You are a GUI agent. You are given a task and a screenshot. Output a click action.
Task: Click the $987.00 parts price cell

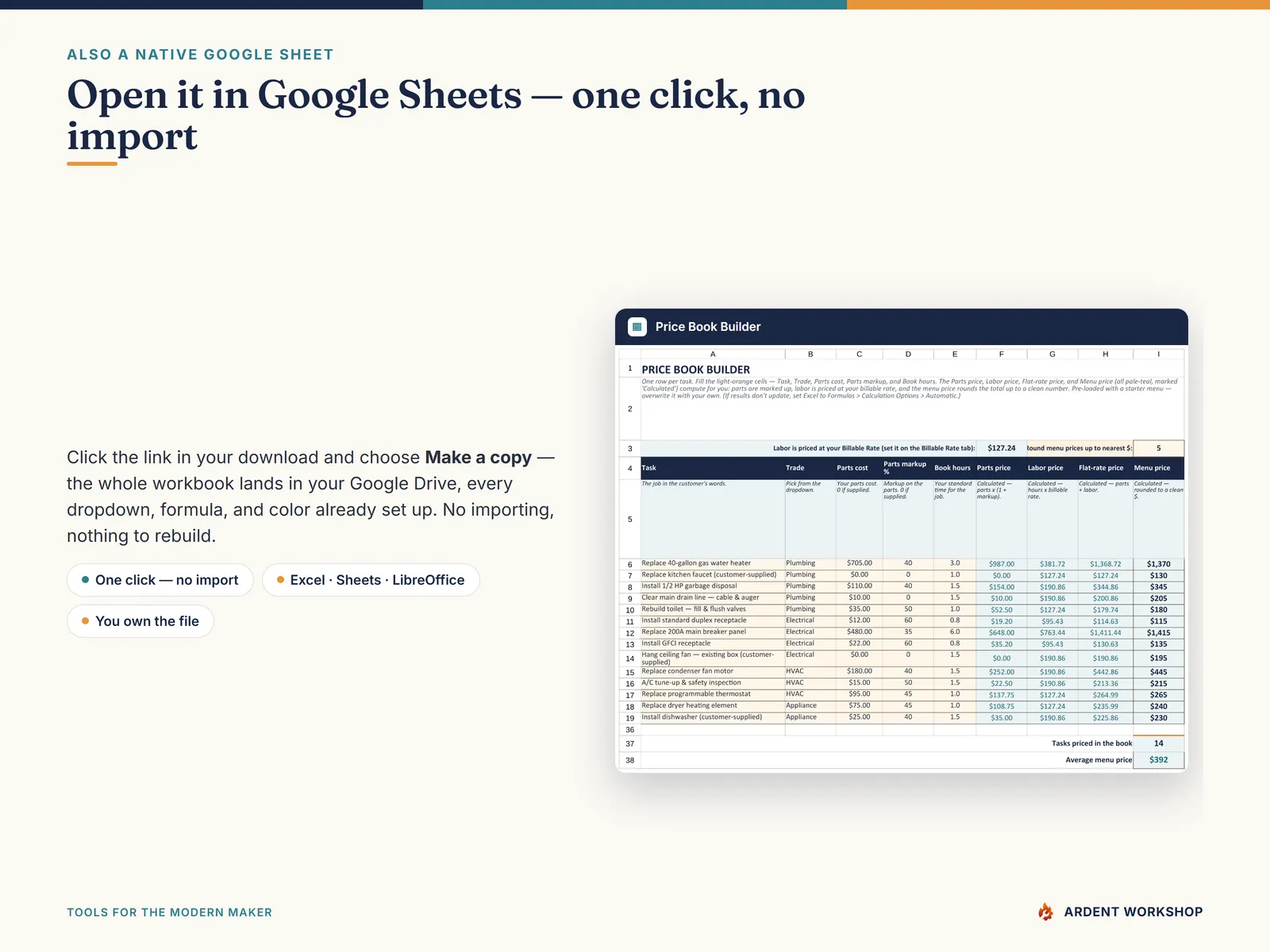point(1002,564)
